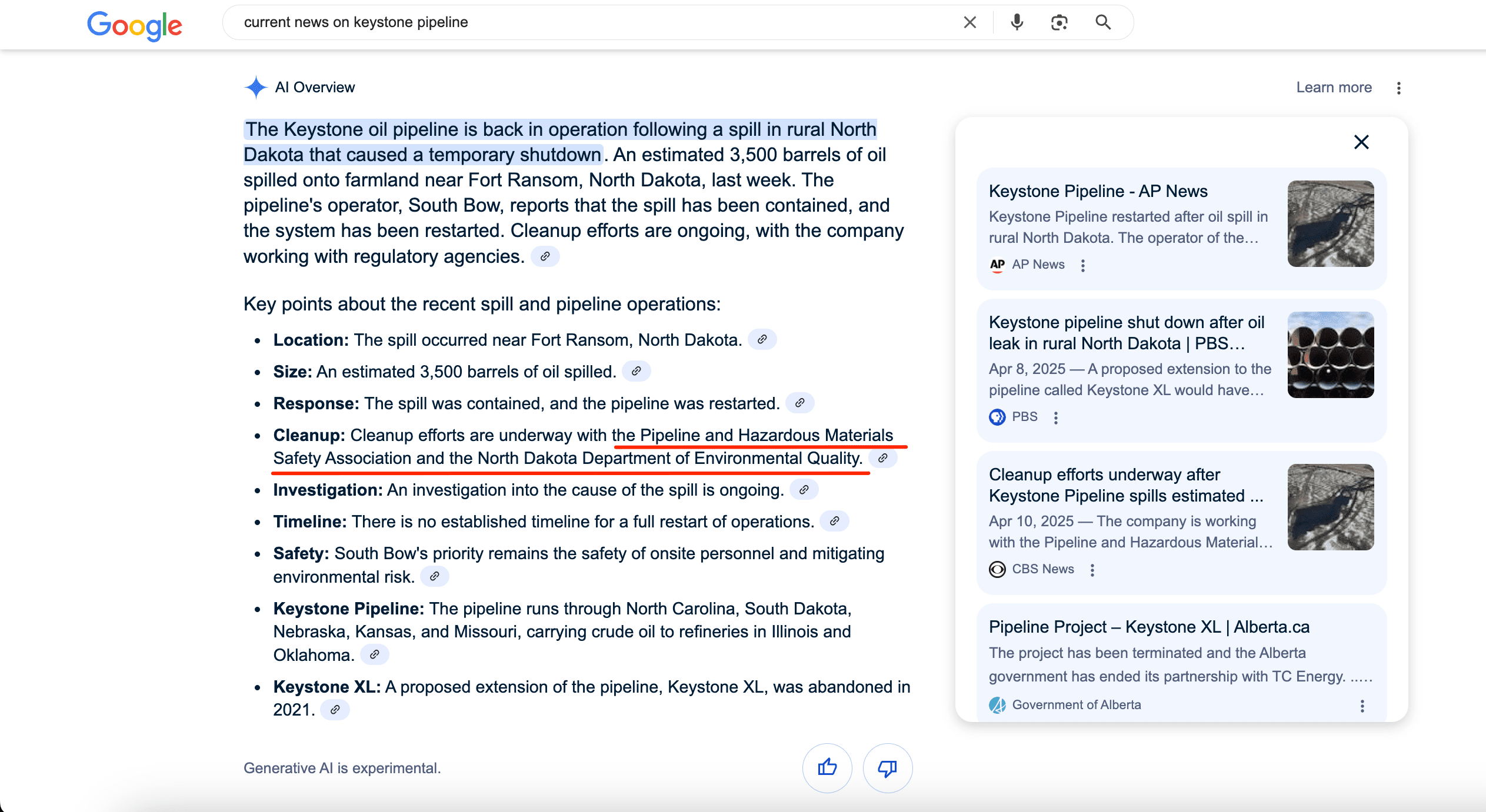Clear the search box text
Viewport: 1486px width, 812px height.
(969, 22)
